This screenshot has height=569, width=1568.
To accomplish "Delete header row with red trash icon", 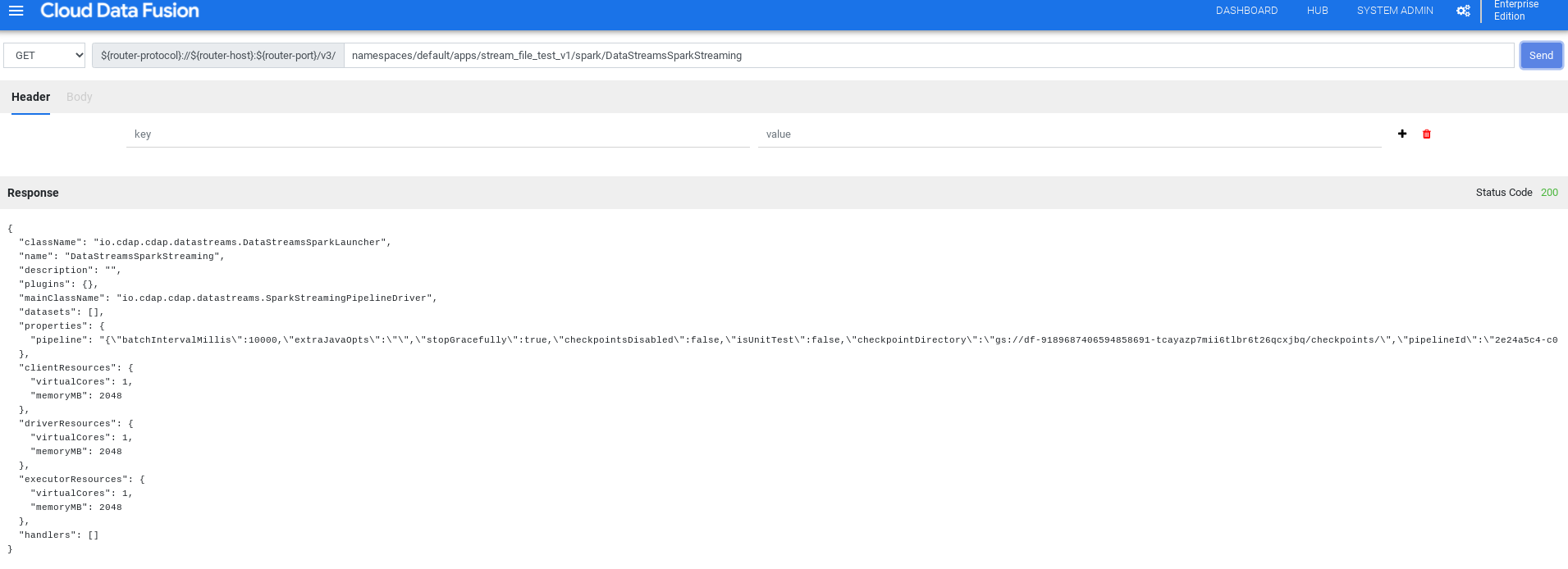I will click(1427, 134).
